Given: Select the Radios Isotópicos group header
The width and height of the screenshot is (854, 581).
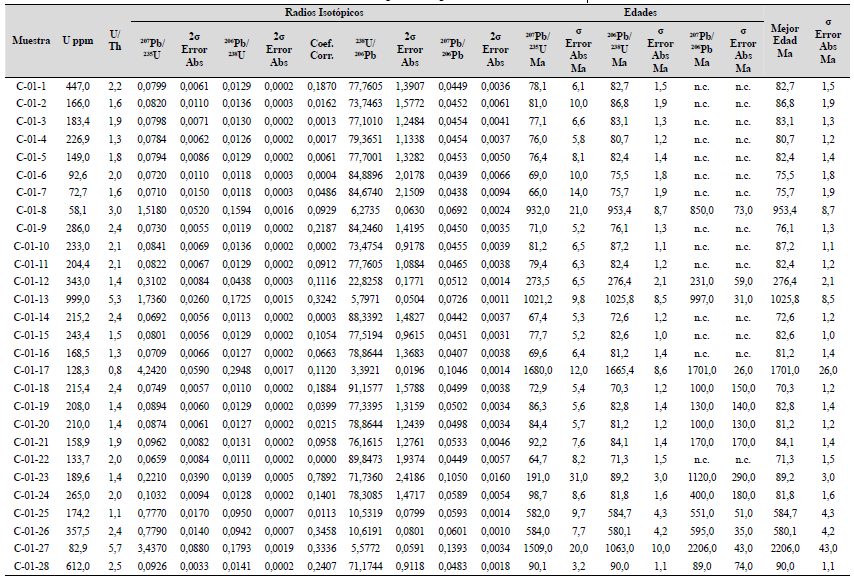Looking at the screenshot, I should (x=319, y=13).
